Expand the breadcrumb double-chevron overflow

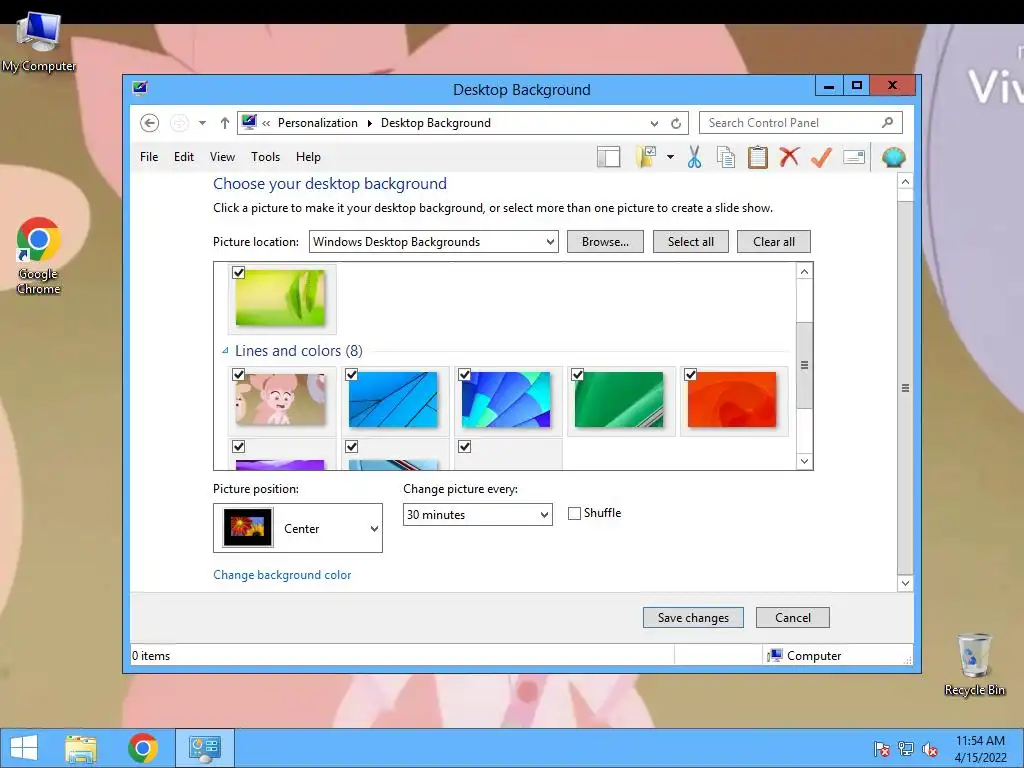(x=266, y=123)
